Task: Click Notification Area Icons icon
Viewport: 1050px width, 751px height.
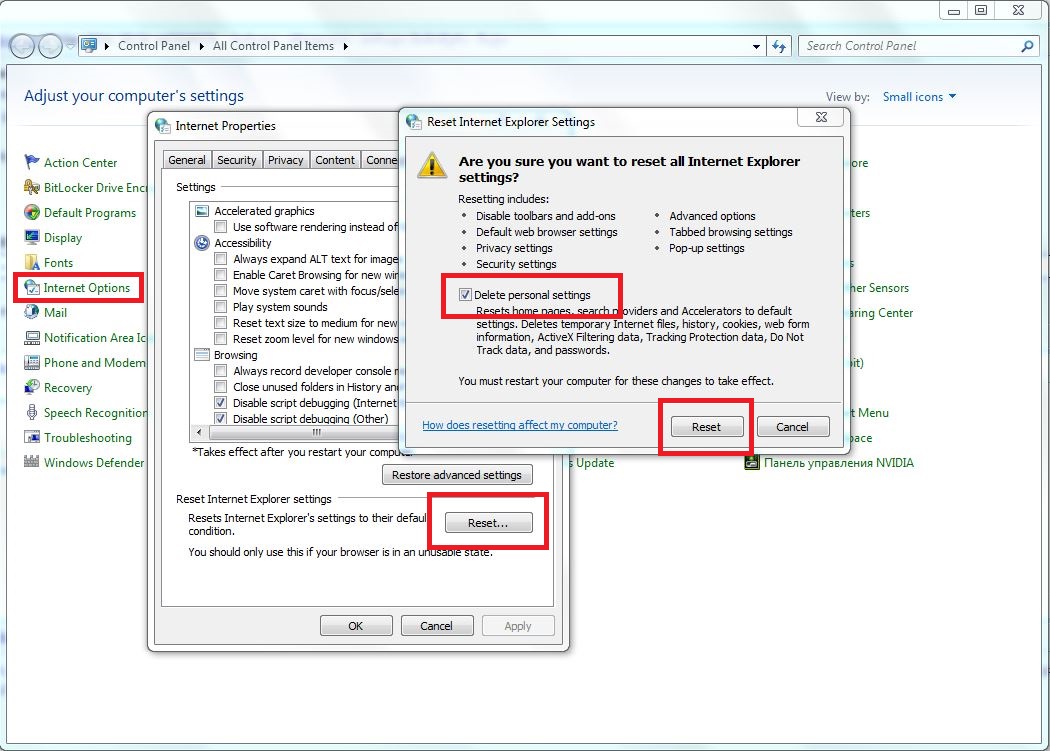Action: point(31,338)
